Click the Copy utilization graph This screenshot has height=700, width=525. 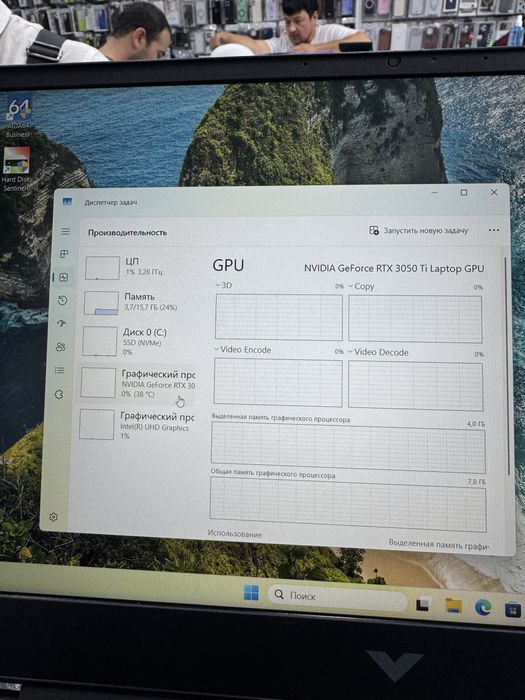point(415,319)
